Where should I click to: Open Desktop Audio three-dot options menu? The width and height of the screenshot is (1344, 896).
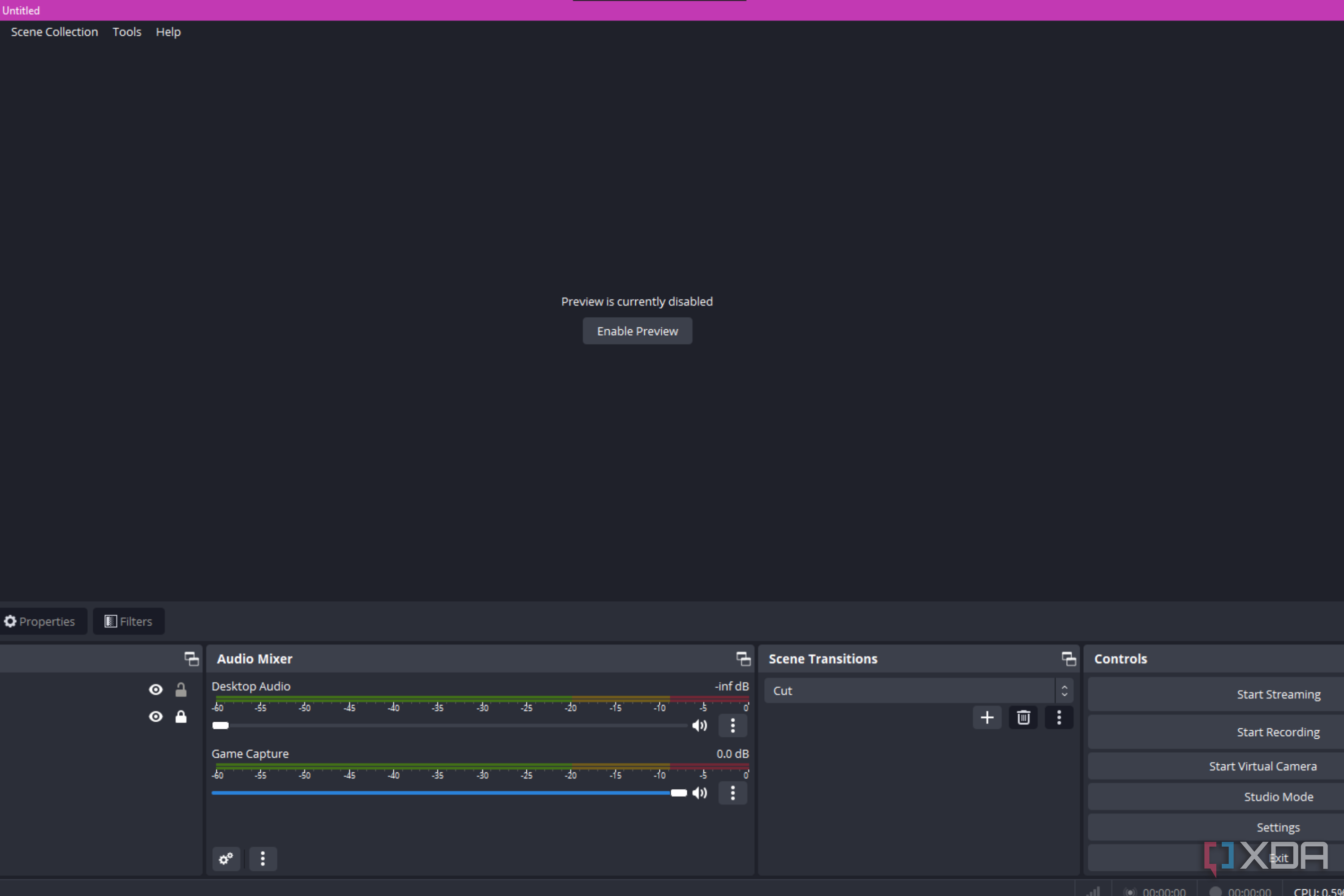pyautogui.click(x=732, y=726)
